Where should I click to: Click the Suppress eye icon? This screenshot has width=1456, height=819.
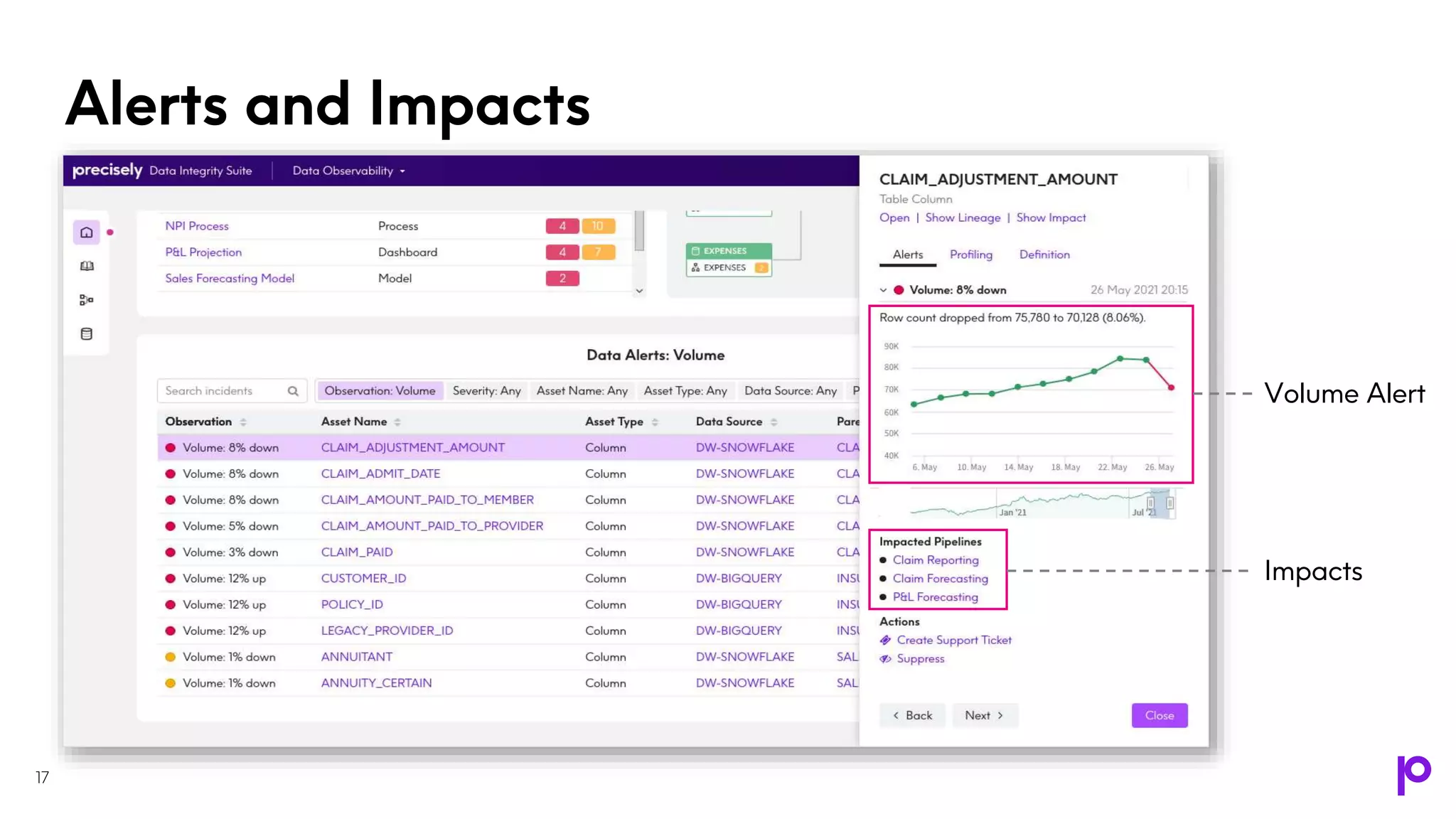[885, 659]
